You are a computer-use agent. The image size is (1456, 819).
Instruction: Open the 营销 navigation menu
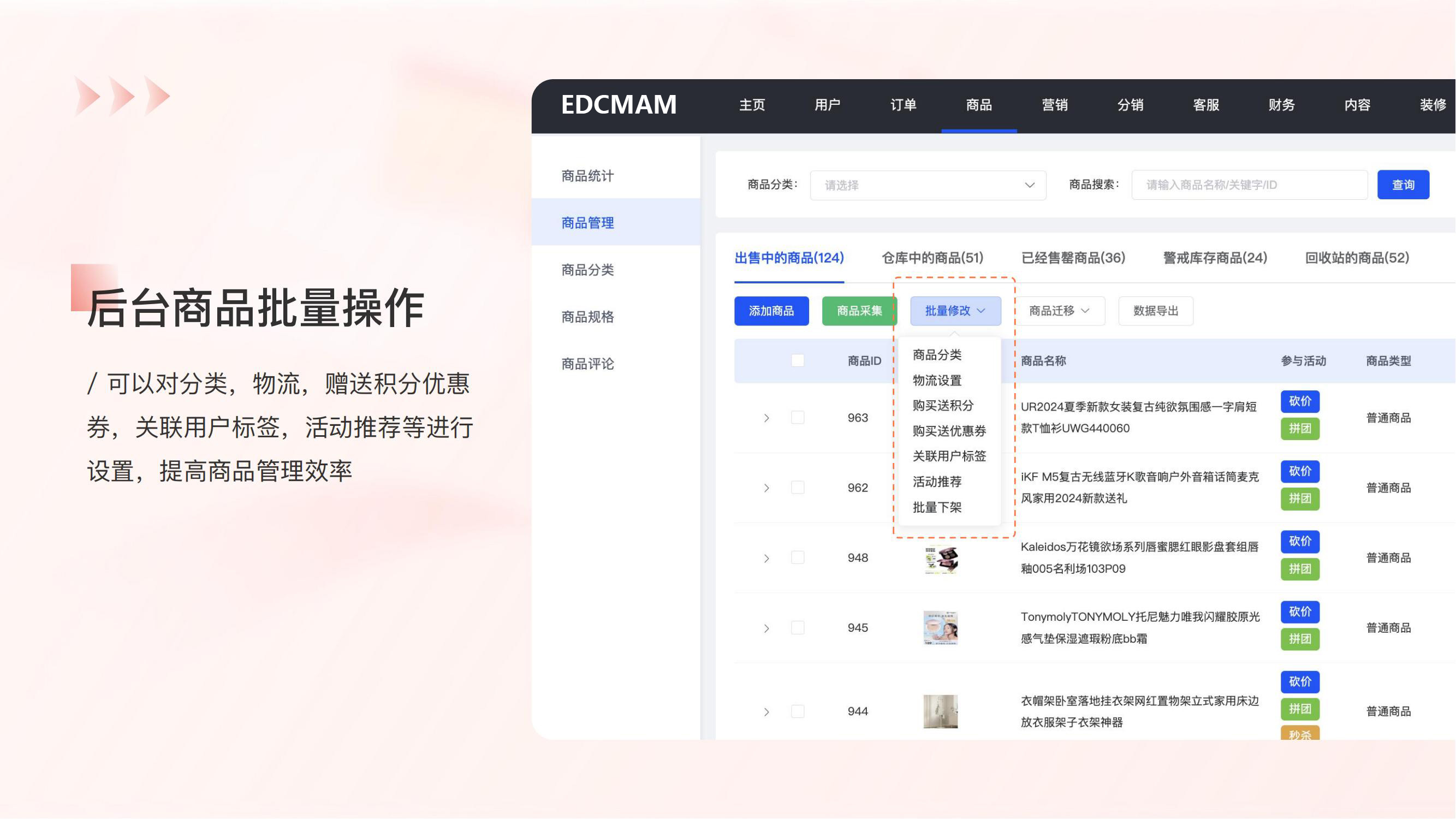click(x=1055, y=105)
